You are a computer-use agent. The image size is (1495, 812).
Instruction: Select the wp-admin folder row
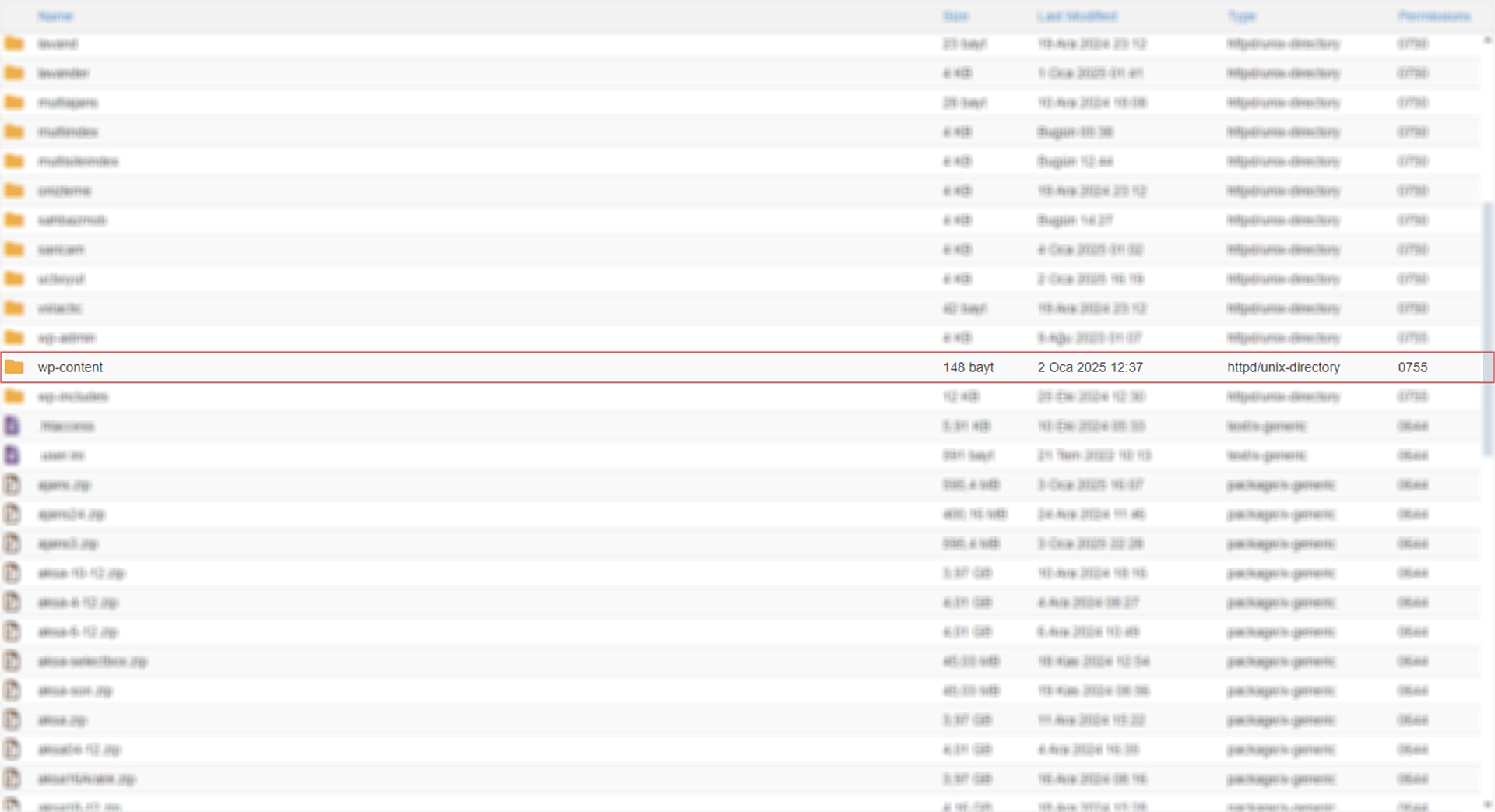tap(741, 338)
